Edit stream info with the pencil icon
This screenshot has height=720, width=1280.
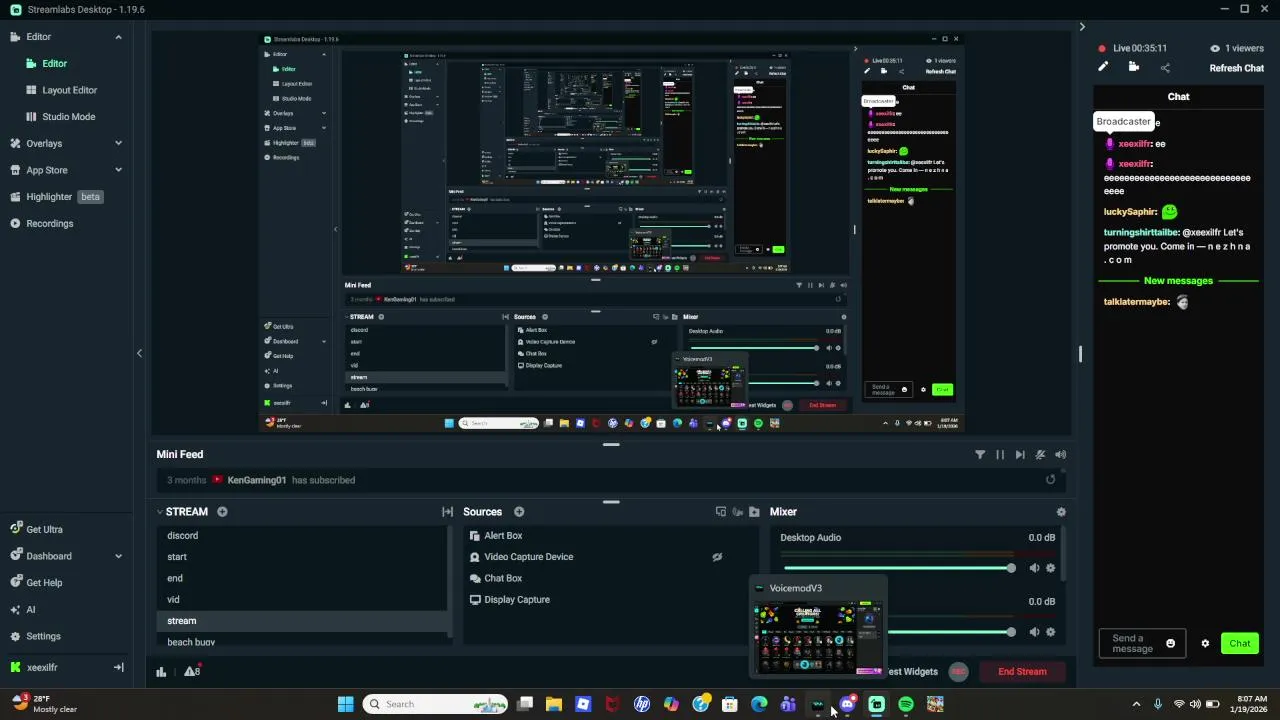tap(1103, 67)
